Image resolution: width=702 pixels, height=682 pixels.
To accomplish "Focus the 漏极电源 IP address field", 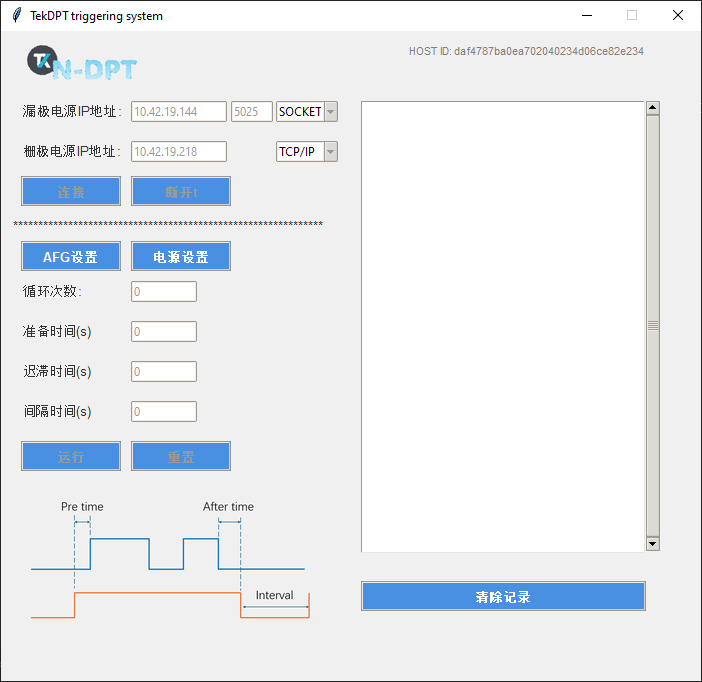I will click(x=179, y=112).
